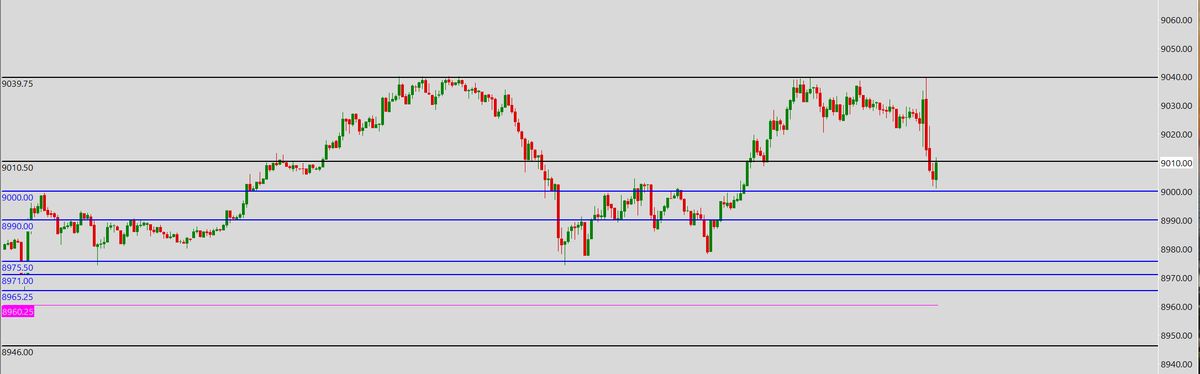
Task: Select the magenta 8960.25 price tag
Action: point(18,312)
